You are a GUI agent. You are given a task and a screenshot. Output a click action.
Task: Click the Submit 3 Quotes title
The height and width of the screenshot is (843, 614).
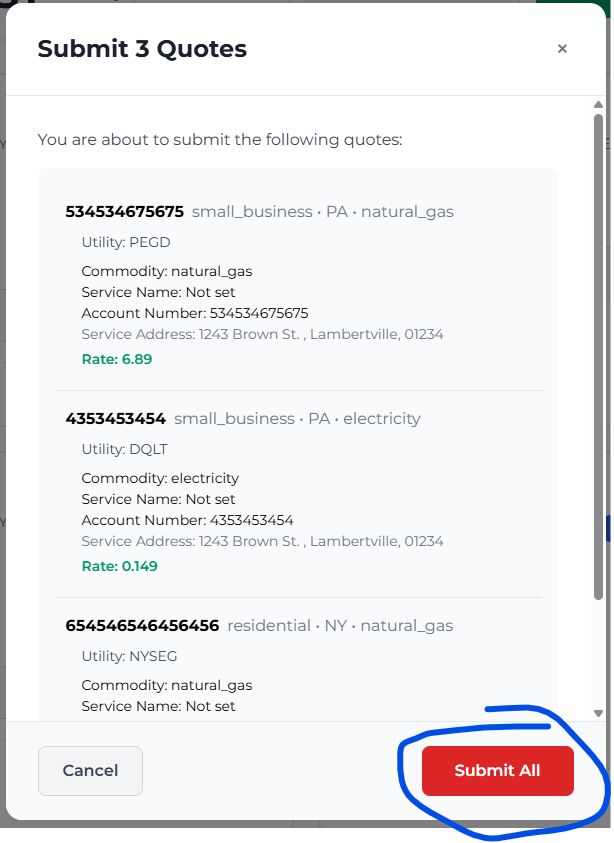(142, 49)
